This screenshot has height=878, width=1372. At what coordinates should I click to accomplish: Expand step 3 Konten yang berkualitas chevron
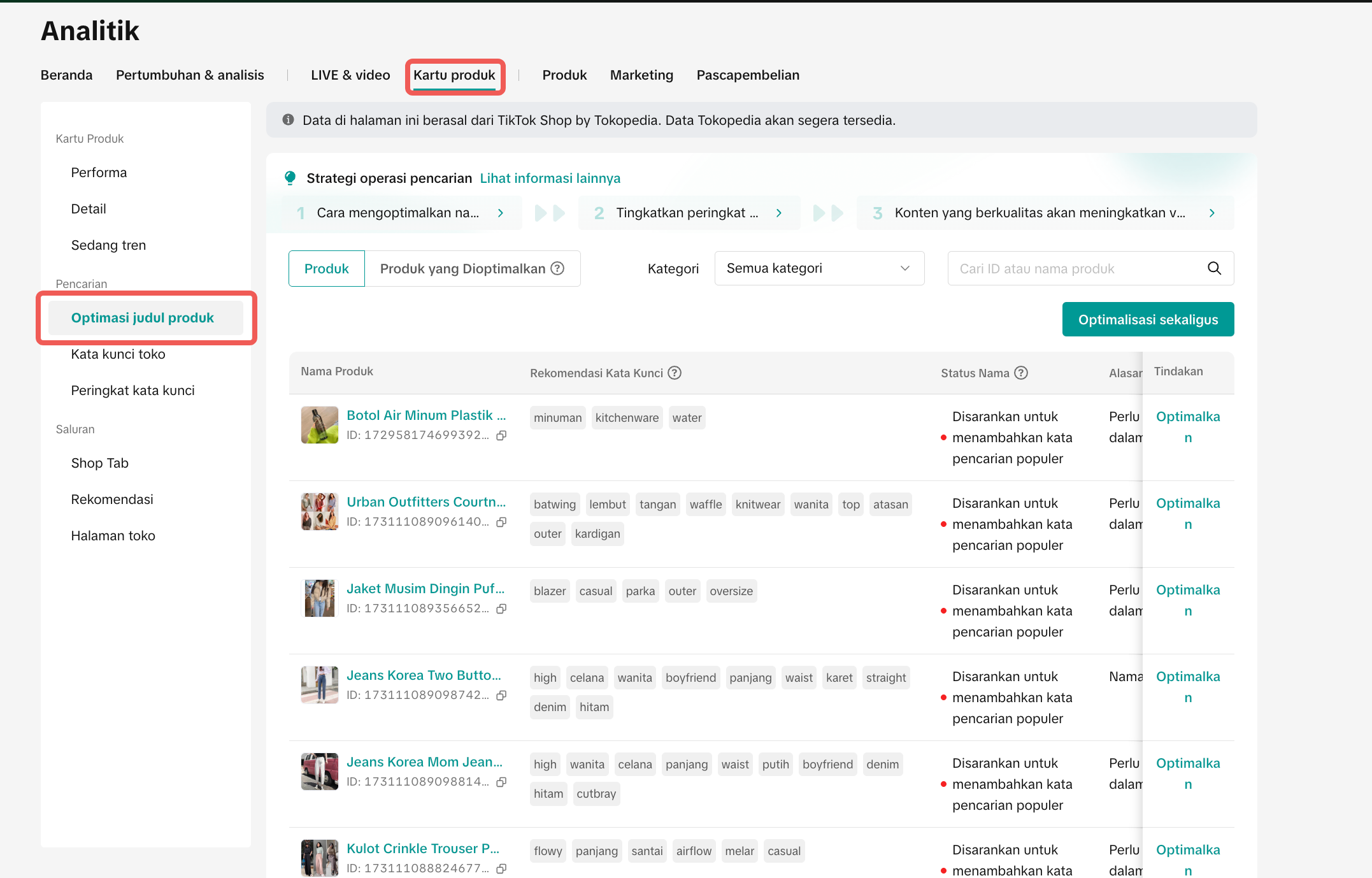coord(1211,213)
